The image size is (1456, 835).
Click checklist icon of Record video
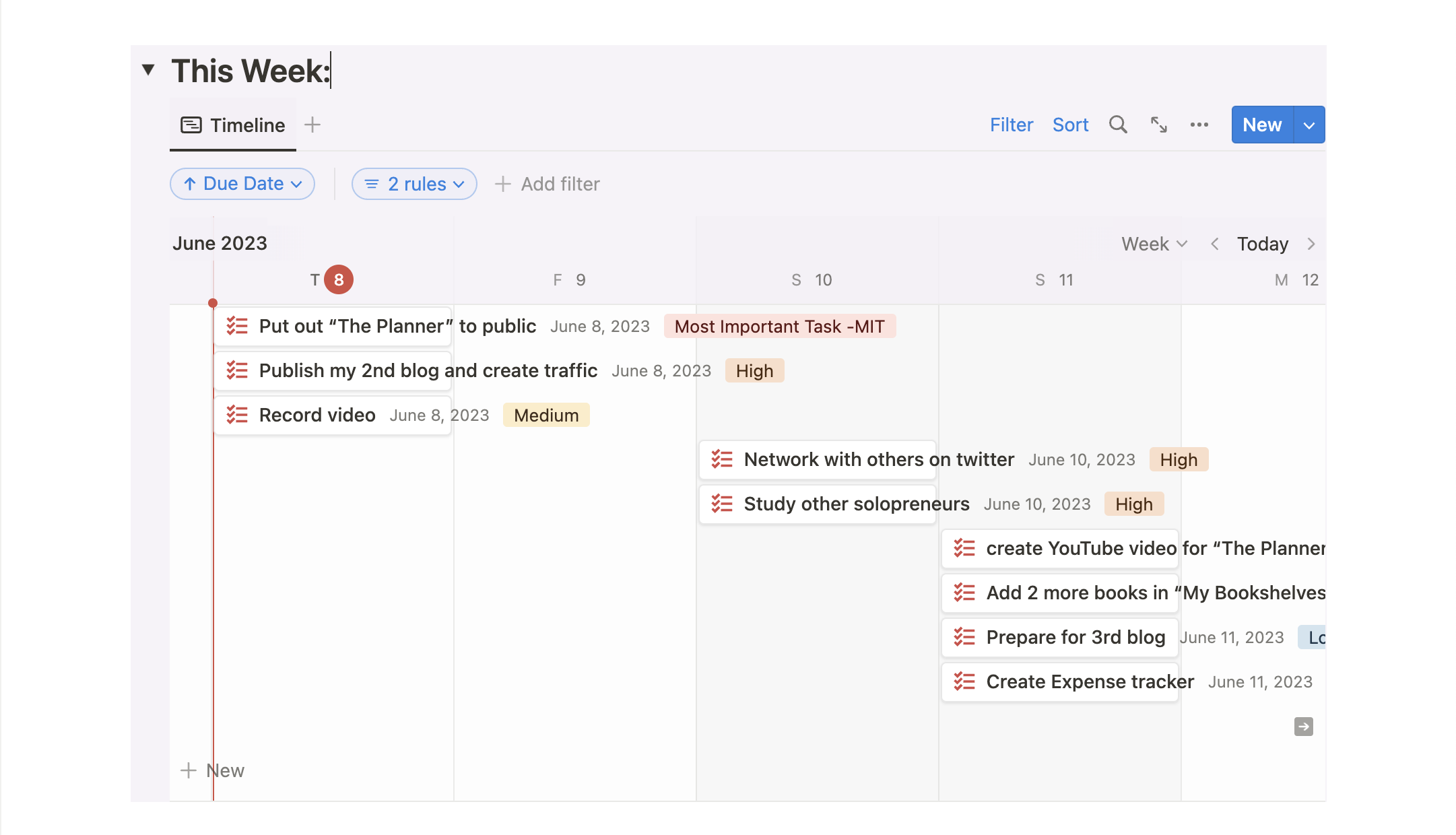[x=237, y=415]
